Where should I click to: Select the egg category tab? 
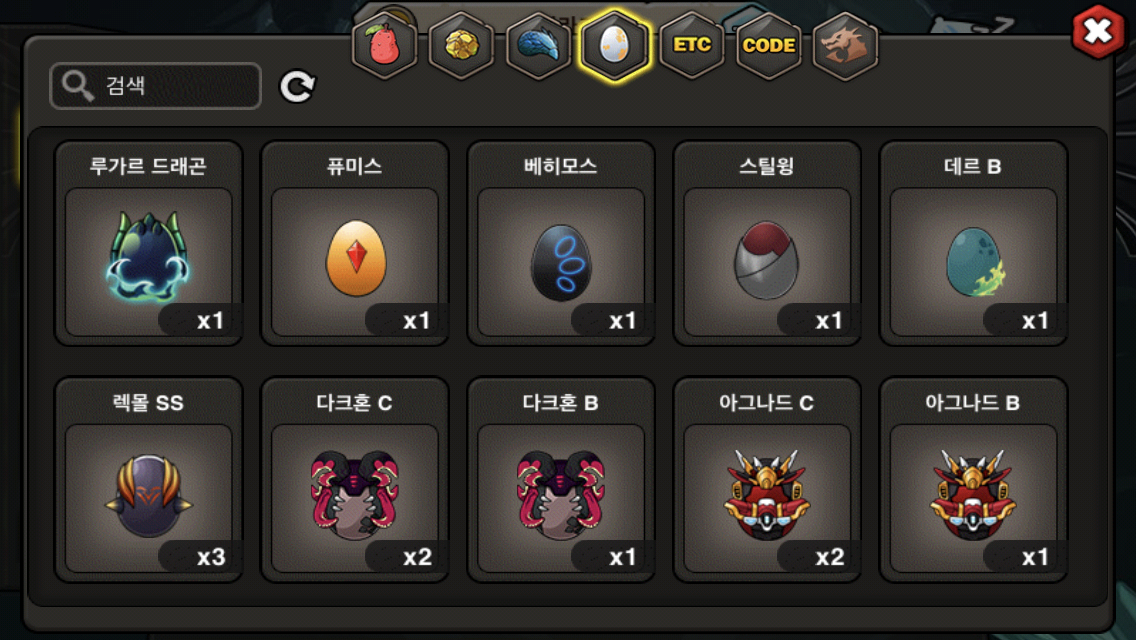[614, 46]
